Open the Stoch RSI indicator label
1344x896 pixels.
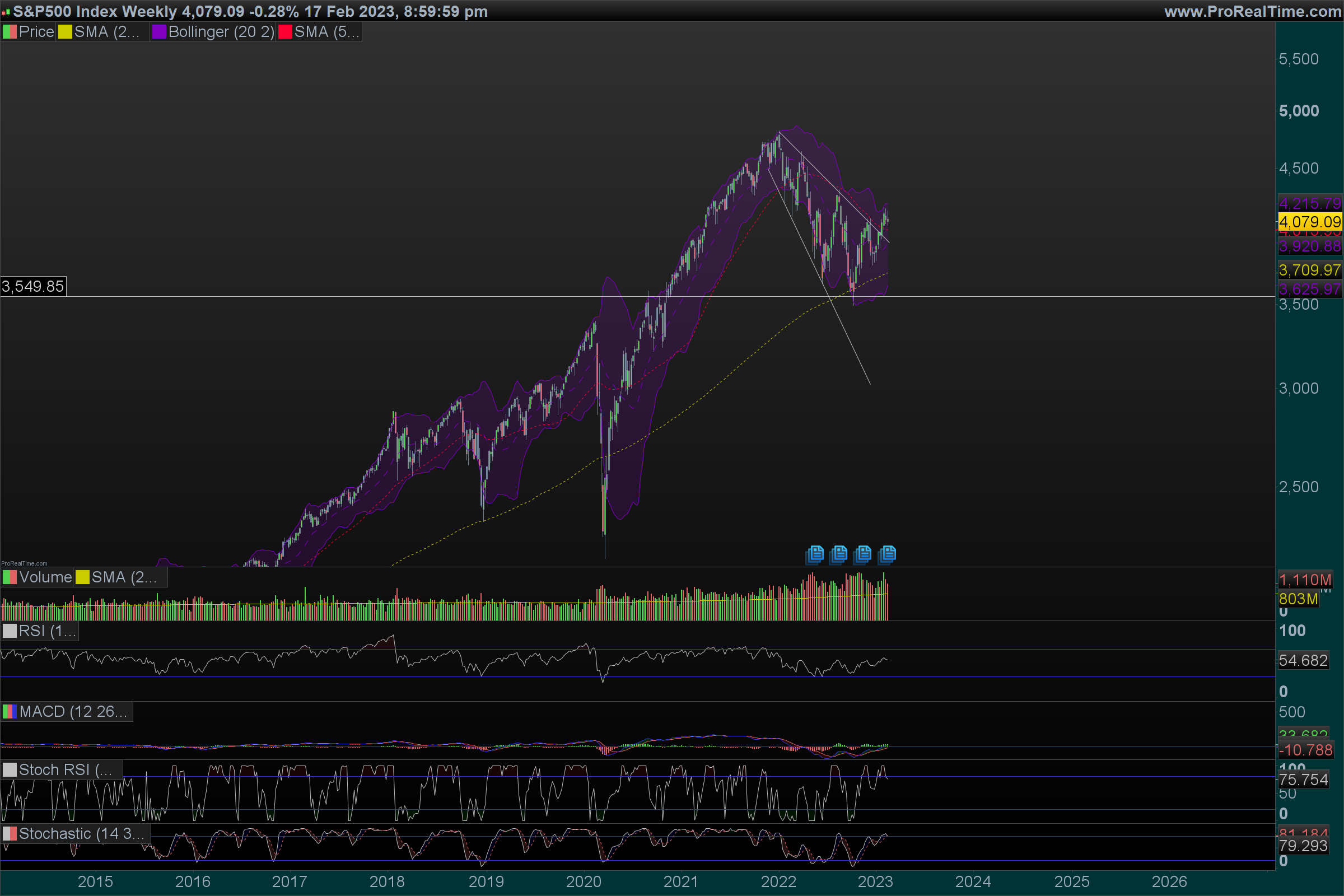pos(65,769)
